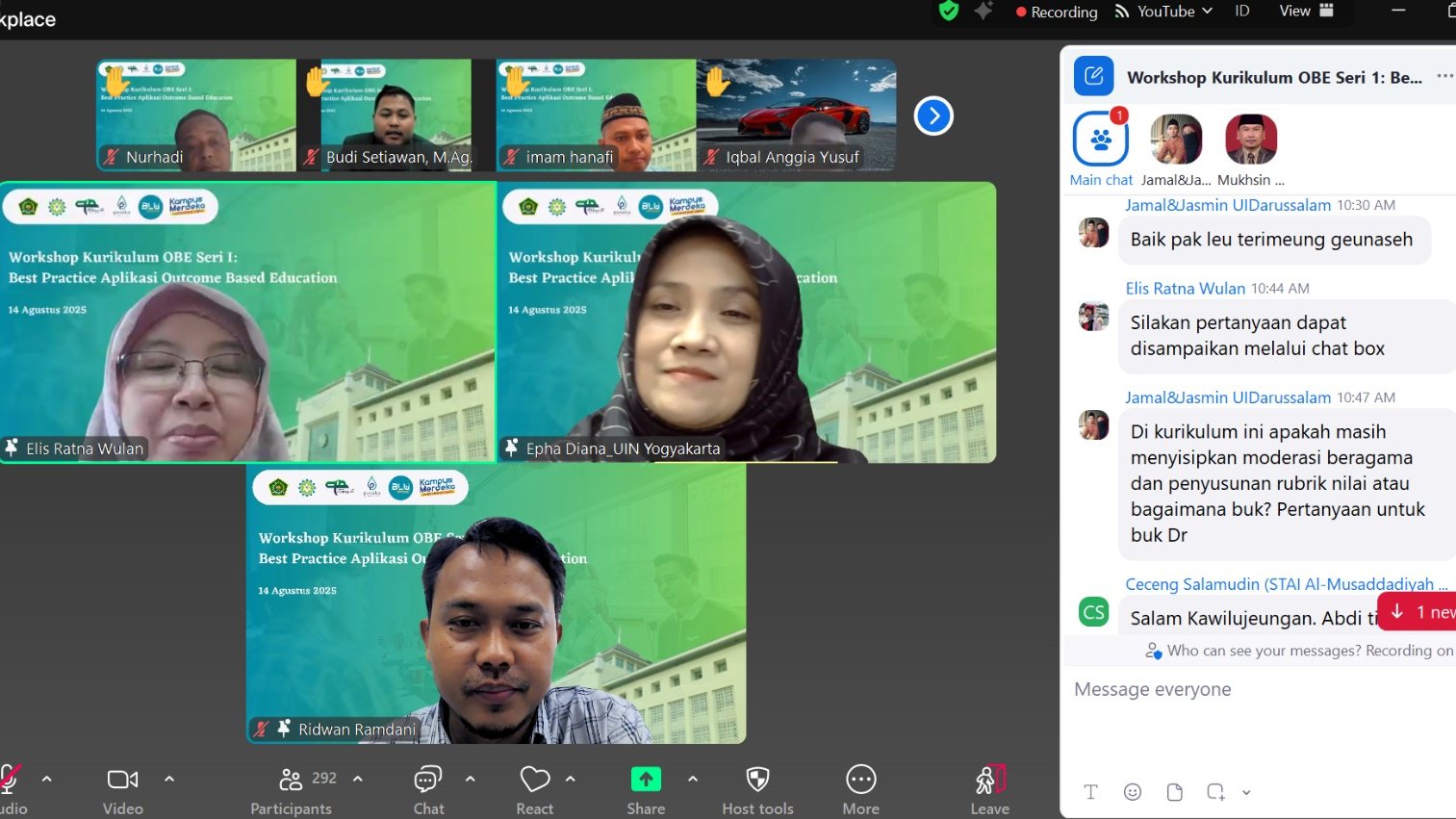The image size is (1456, 819).
Task: Insert an emoji in the chat message
Action: click(1133, 791)
